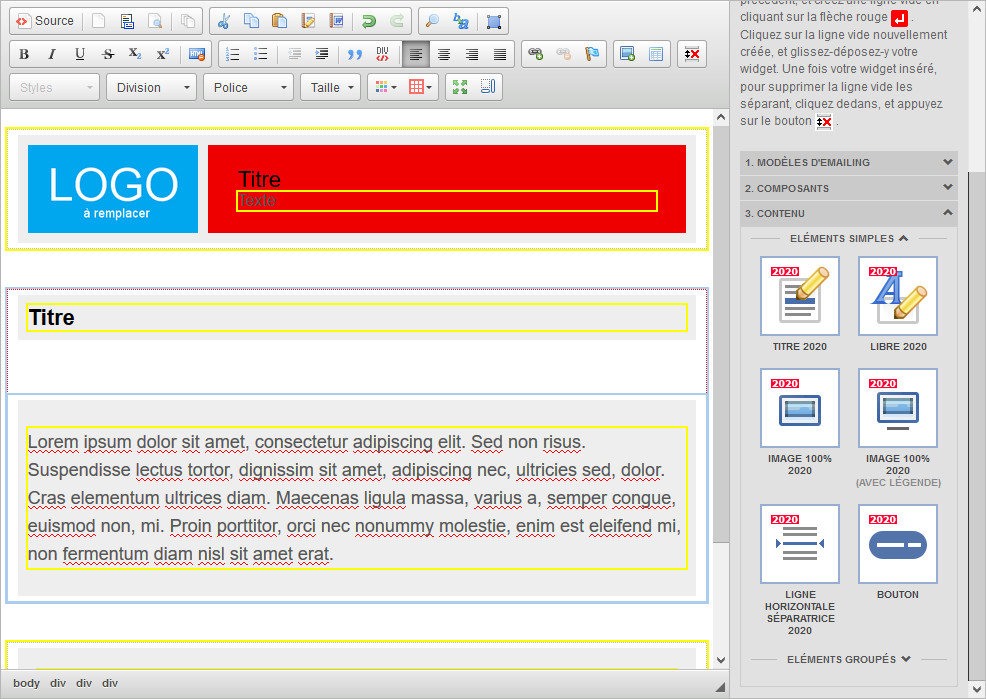Expand the Eléments groupés group

(x=849, y=659)
